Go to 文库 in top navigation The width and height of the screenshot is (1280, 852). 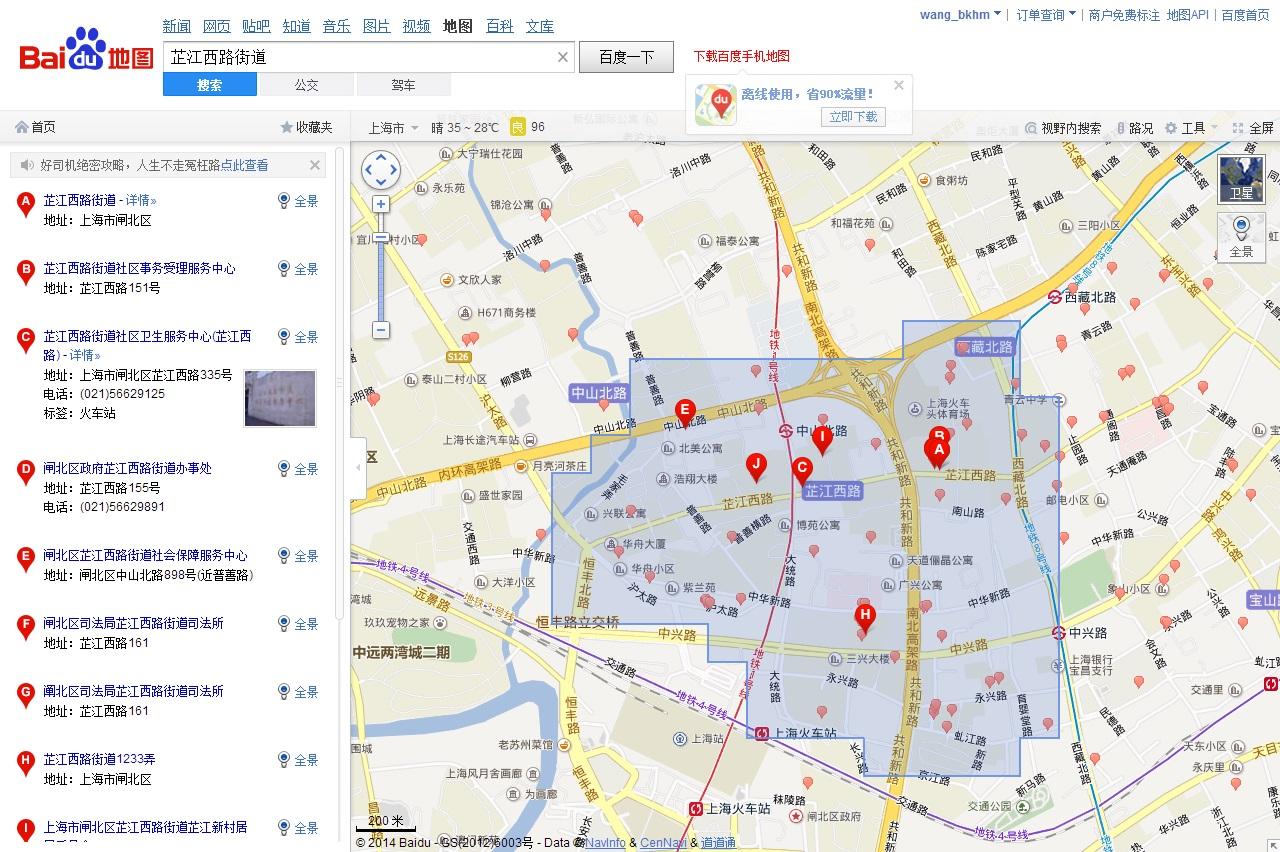(x=540, y=26)
